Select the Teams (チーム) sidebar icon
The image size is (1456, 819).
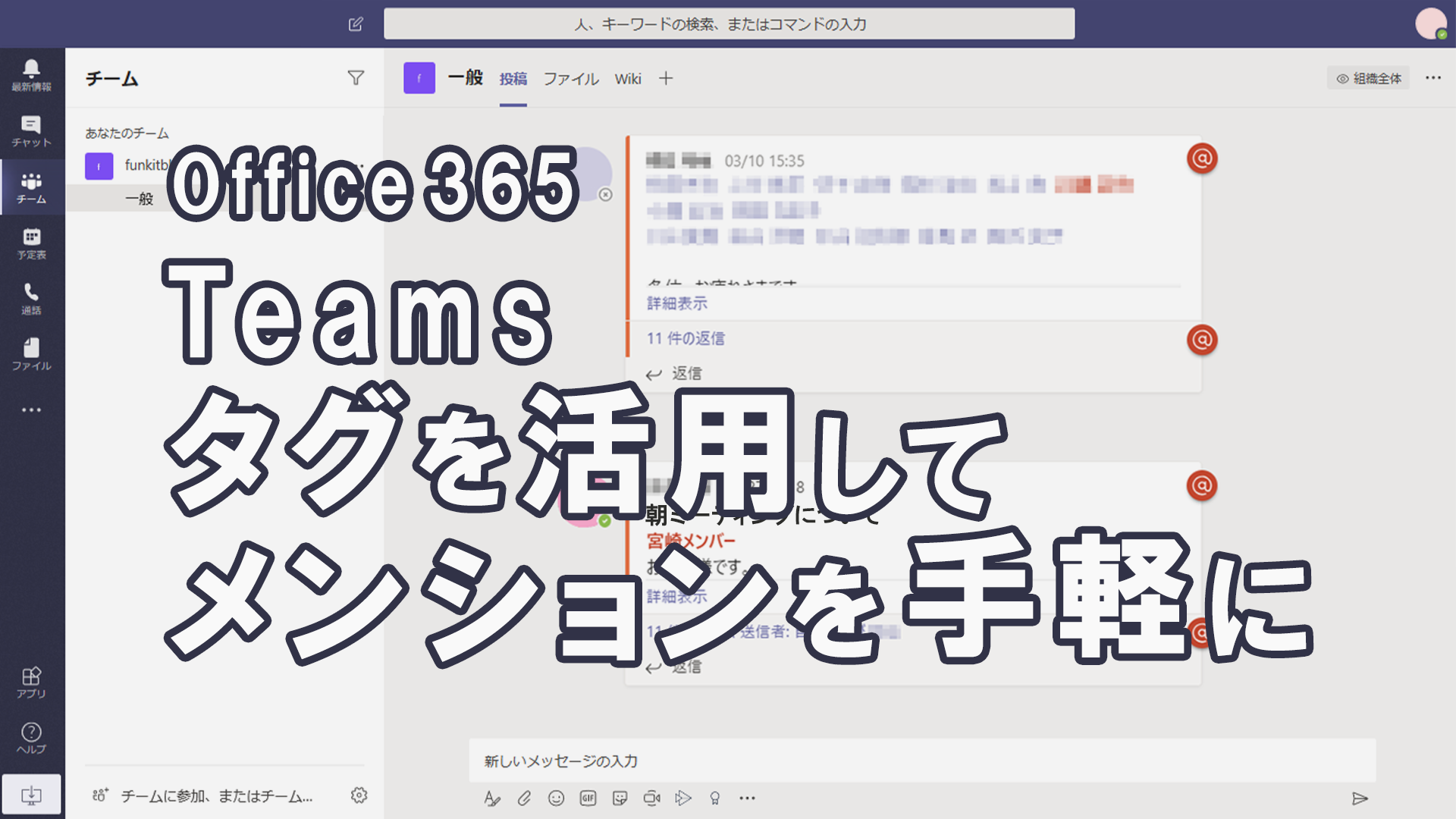tap(31, 187)
